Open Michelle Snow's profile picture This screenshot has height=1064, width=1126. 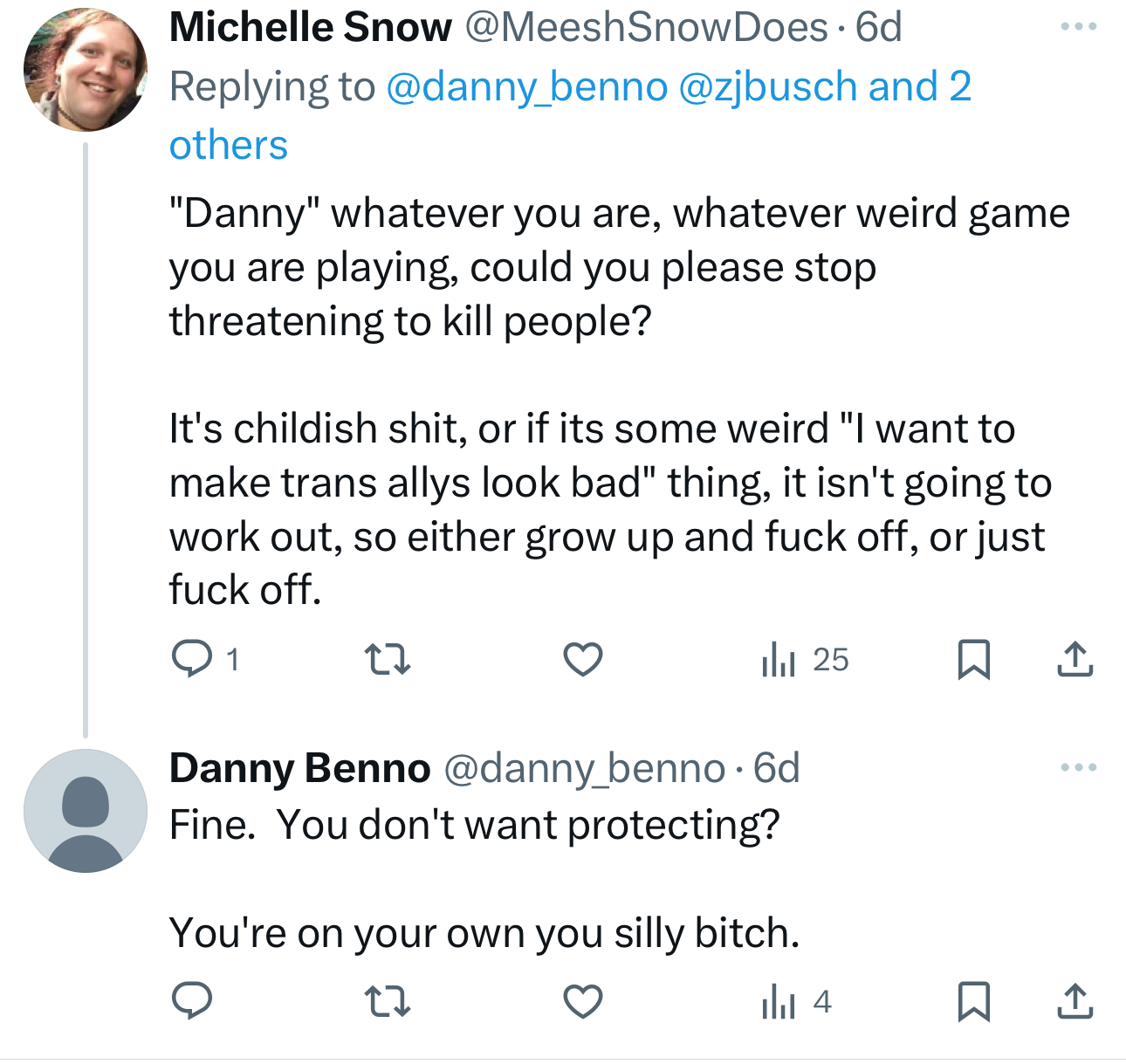85,70
